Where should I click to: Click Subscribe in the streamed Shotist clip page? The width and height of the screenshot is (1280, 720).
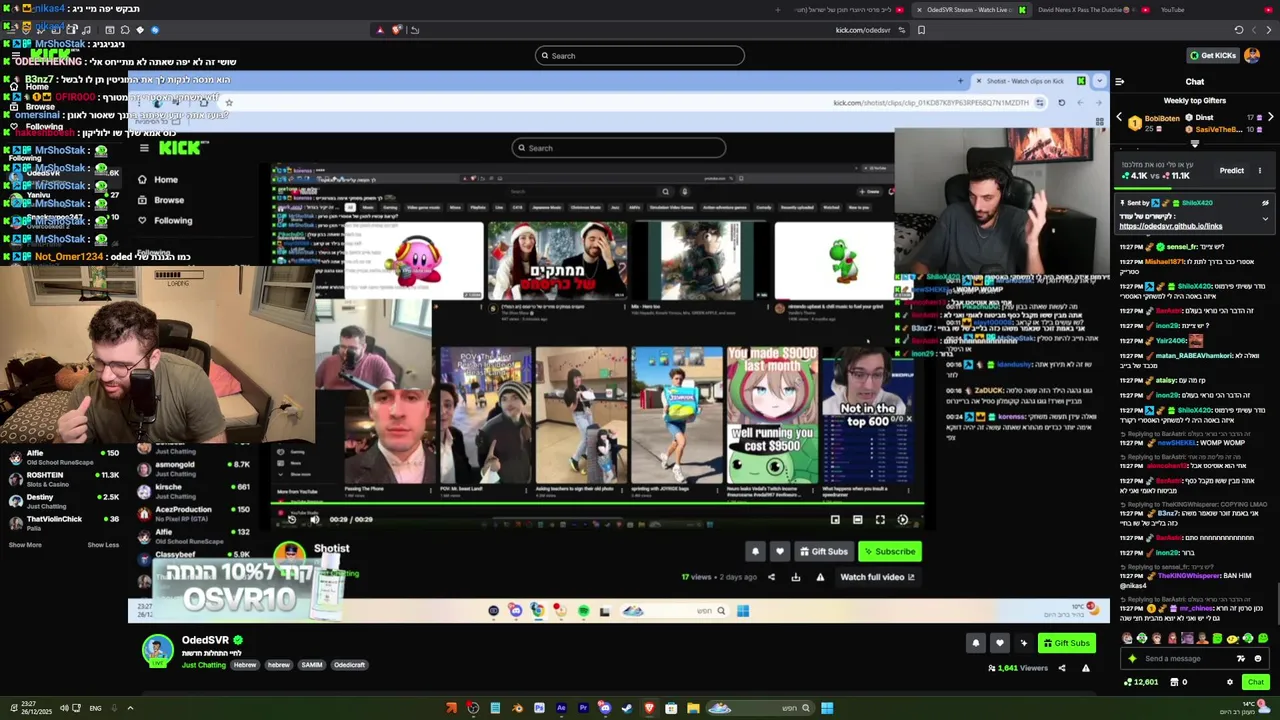[890, 552]
